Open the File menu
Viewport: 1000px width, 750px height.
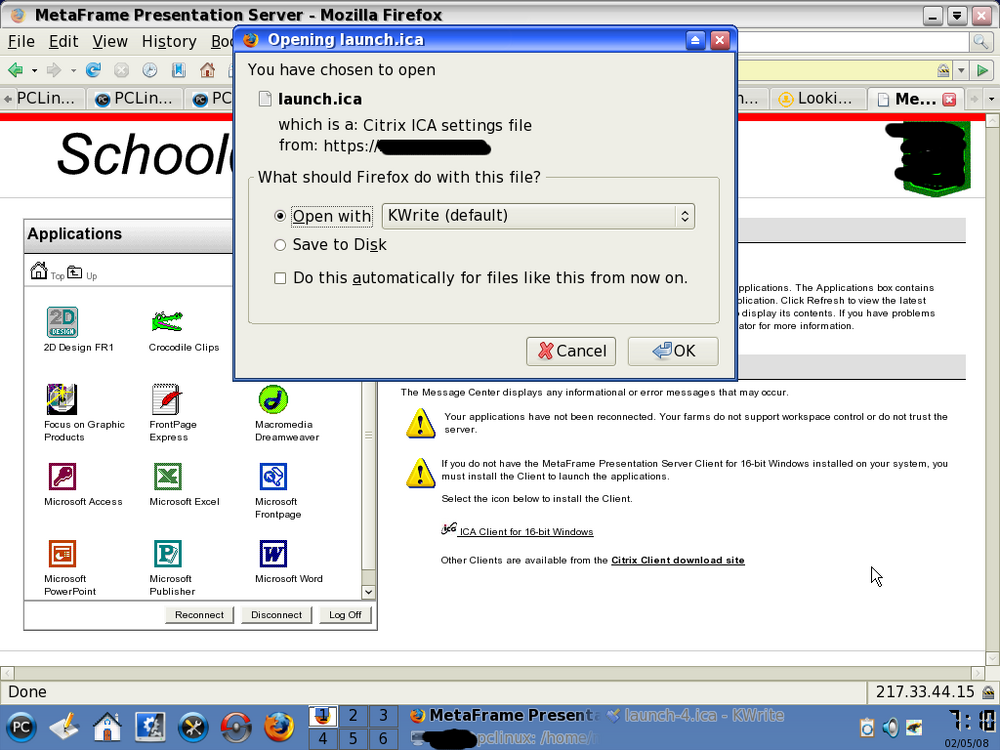pyautogui.click(x=21, y=41)
